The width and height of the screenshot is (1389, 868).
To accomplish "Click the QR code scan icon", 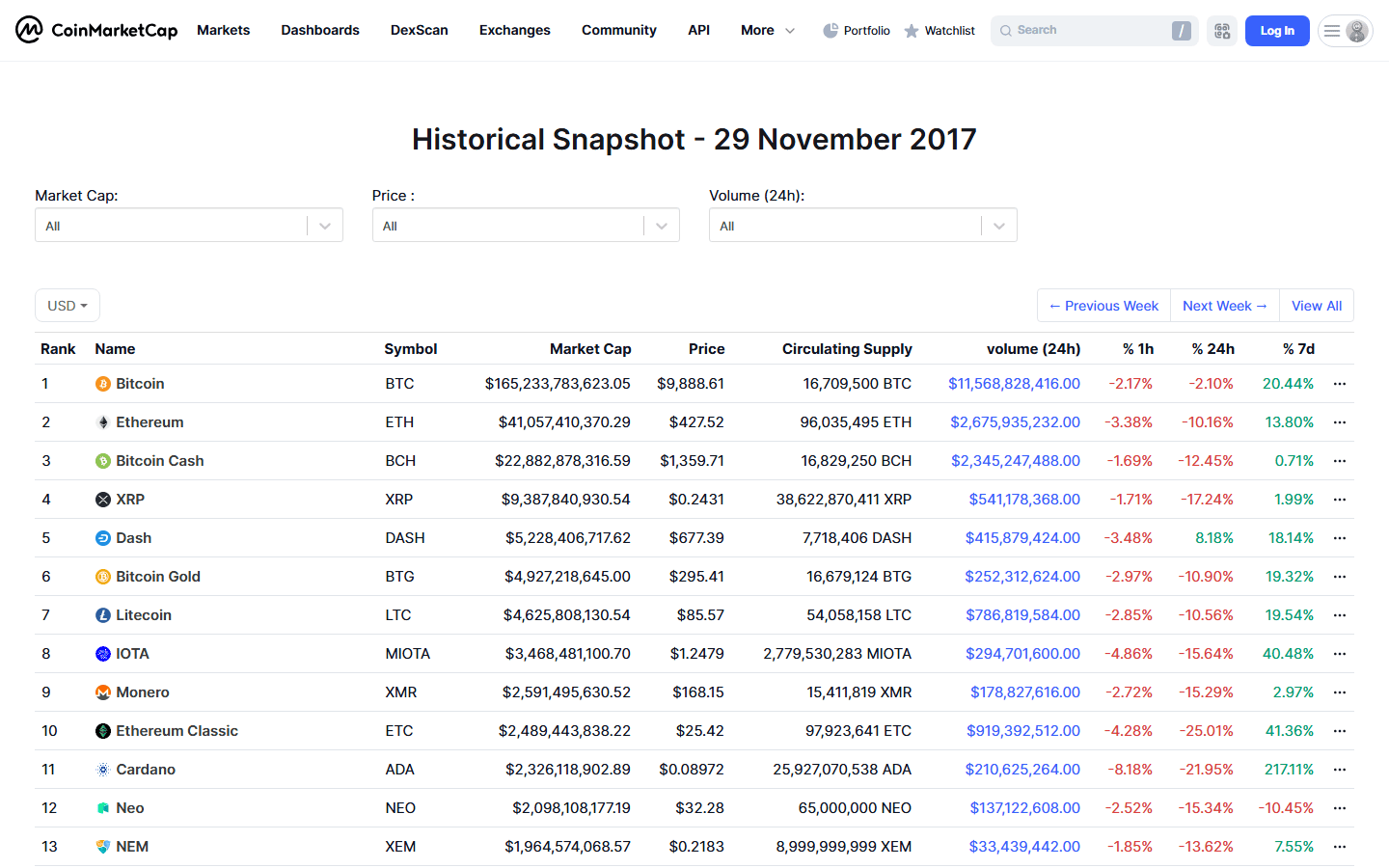I will coord(1222,31).
